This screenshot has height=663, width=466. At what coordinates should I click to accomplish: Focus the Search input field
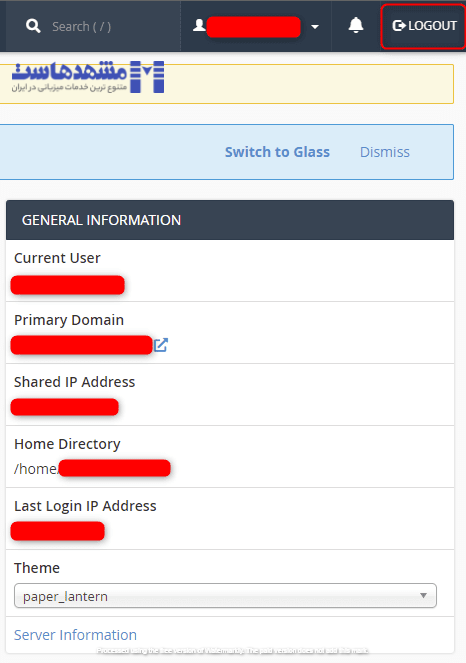[x=81, y=27]
